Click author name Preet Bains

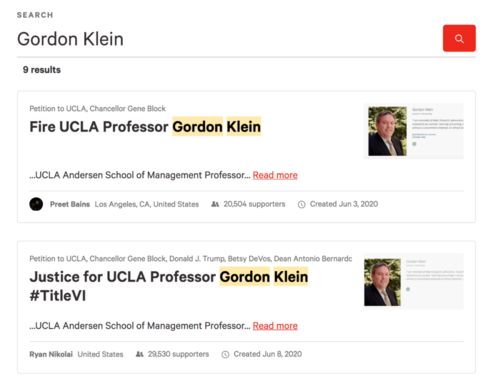[x=70, y=204]
